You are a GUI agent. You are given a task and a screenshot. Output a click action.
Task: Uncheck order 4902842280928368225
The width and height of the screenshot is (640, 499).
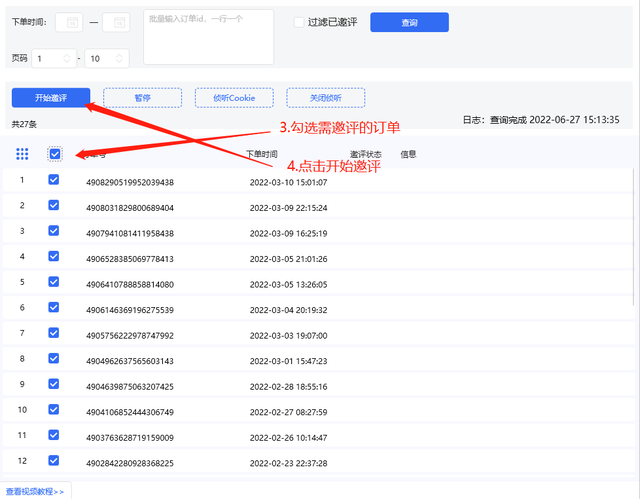(53, 460)
